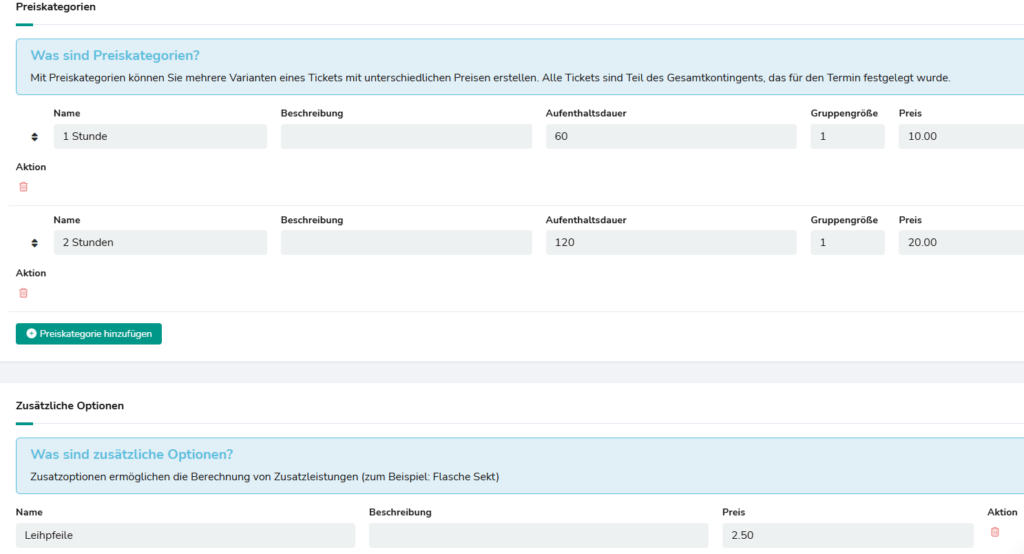Click the Preis field showing 20.00
This screenshot has width=1024, height=554.
(960, 243)
